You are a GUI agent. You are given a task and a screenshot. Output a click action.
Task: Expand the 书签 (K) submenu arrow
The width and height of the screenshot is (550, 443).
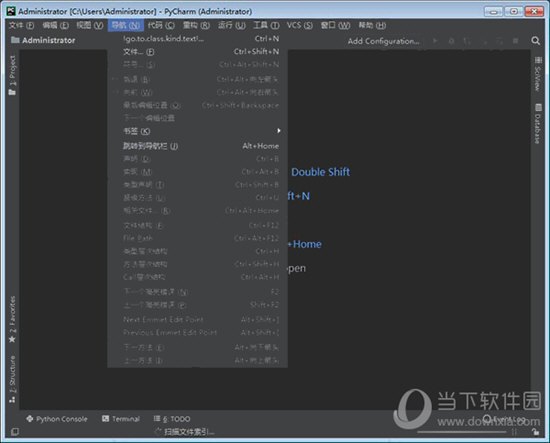click(x=279, y=131)
